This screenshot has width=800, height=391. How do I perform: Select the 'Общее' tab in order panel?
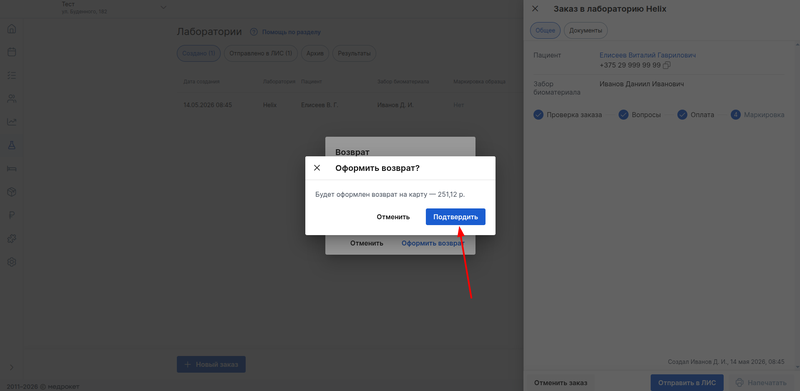click(545, 31)
